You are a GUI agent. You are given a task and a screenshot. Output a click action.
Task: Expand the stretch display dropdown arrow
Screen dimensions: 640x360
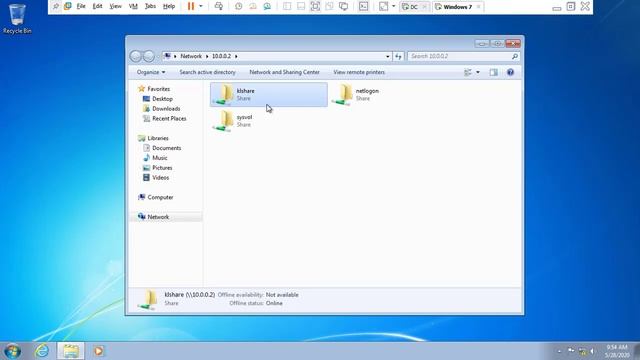point(393,6)
